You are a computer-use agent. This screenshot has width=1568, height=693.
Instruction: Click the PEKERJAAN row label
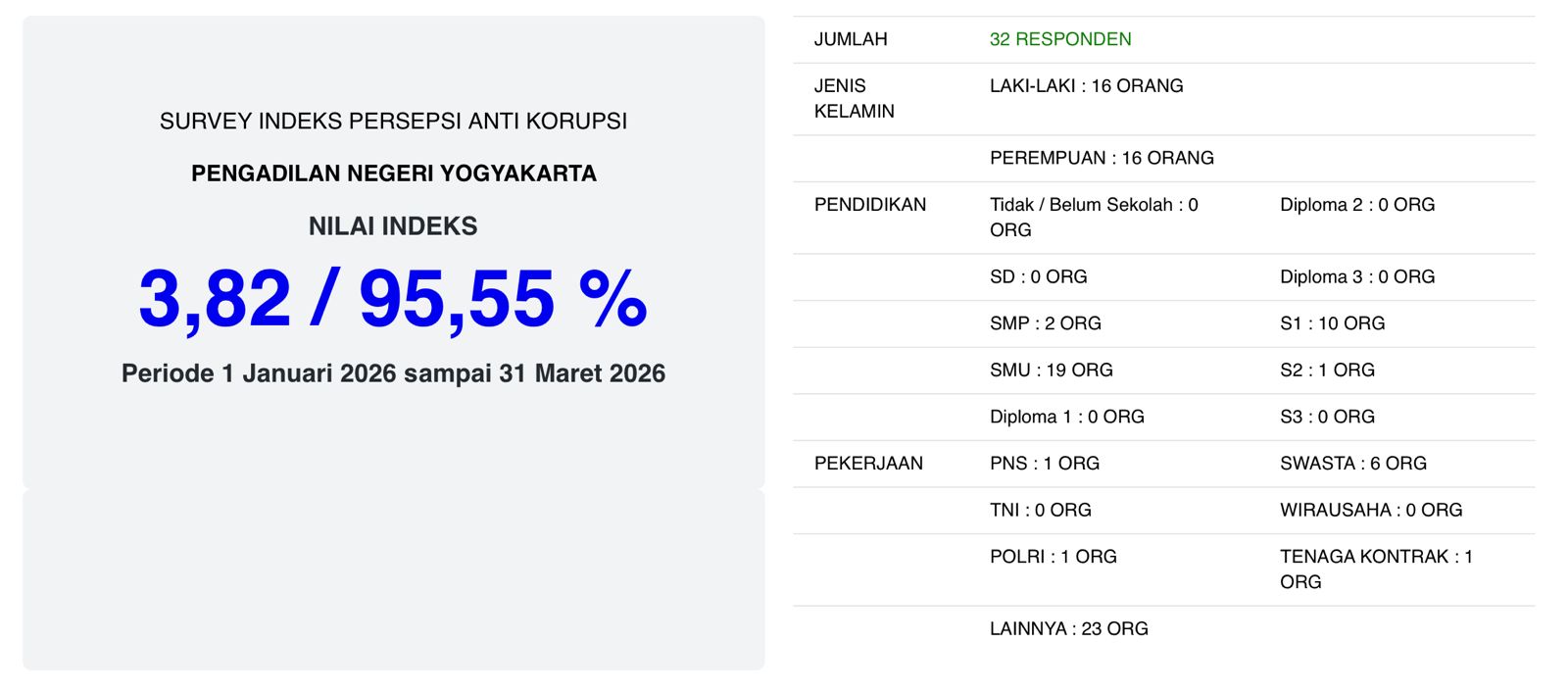(868, 464)
